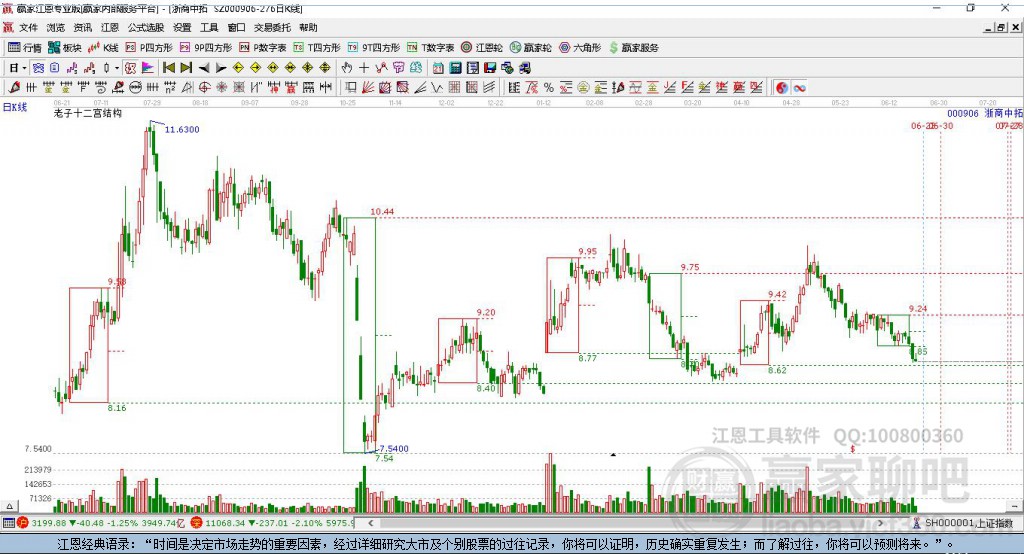Image resolution: width=1024 pixels, height=554 pixels.
Task: Restore the inner document window
Action: click(x=1001, y=27)
